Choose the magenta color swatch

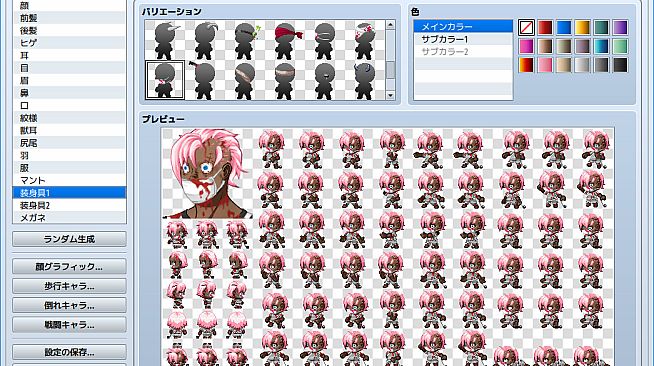pyautogui.click(x=526, y=46)
